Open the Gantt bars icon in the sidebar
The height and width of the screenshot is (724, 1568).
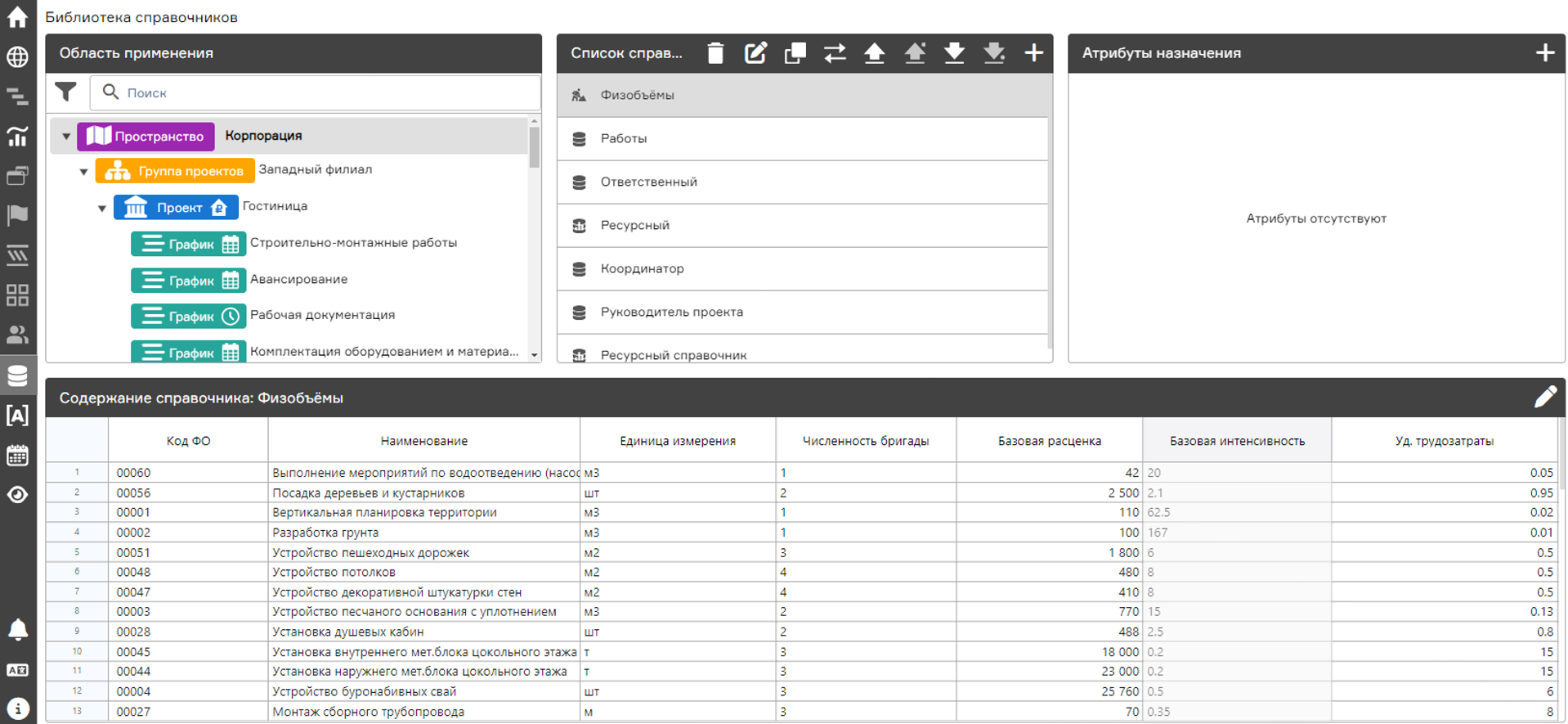click(x=17, y=97)
